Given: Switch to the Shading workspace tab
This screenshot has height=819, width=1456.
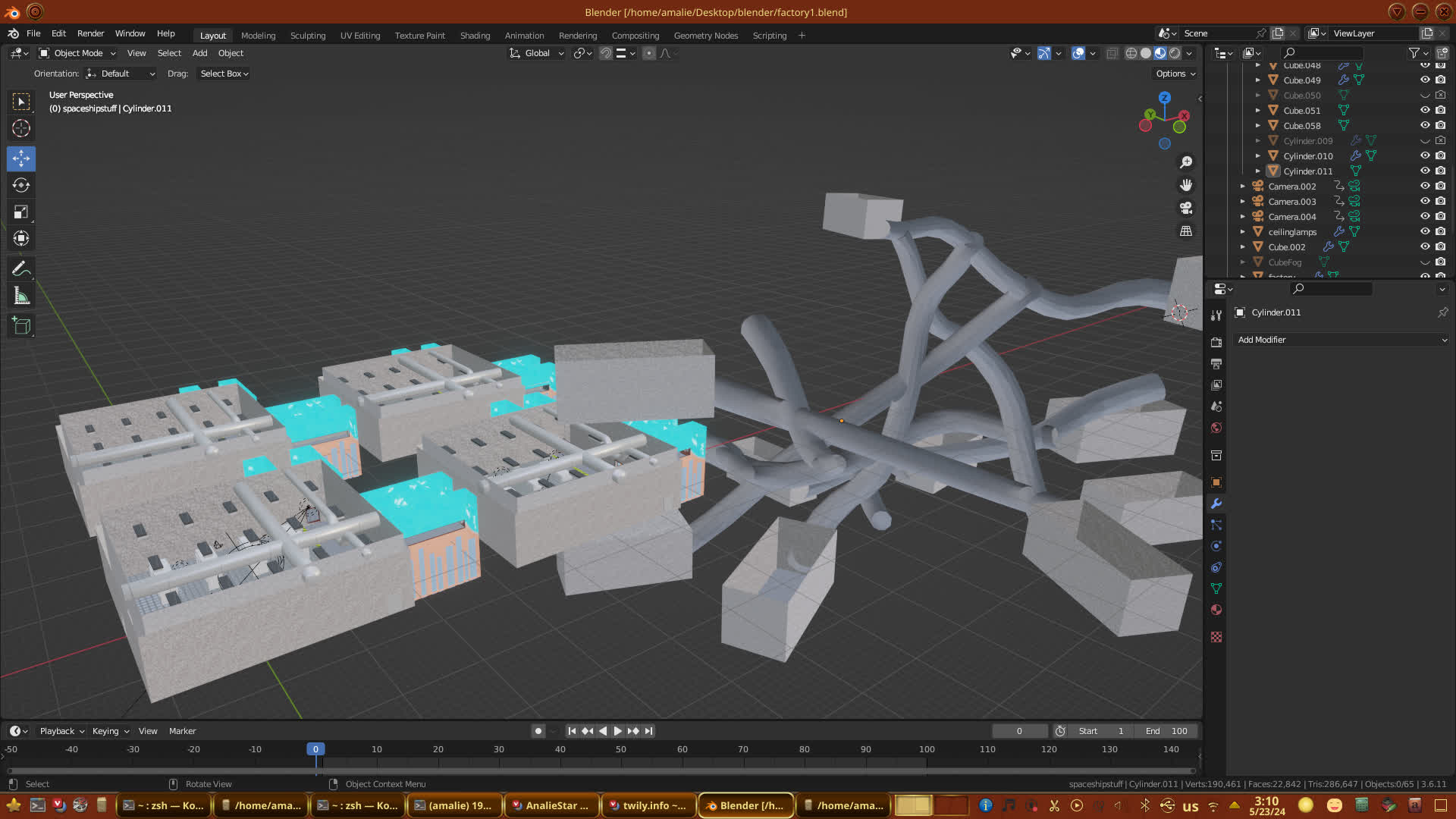Looking at the screenshot, I should pyautogui.click(x=475, y=36).
